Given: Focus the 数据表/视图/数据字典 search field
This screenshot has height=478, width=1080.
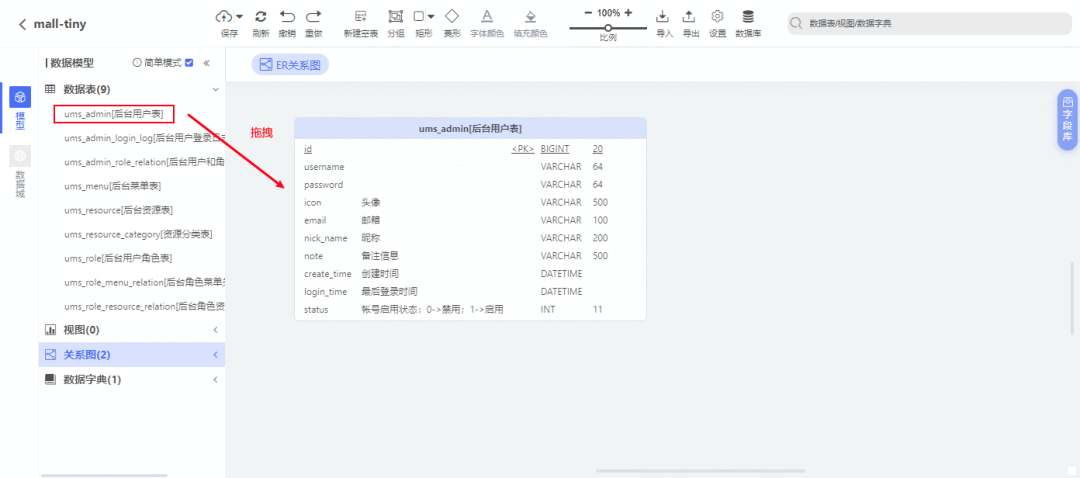Looking at the screenshot, I should tap(928, 23).
